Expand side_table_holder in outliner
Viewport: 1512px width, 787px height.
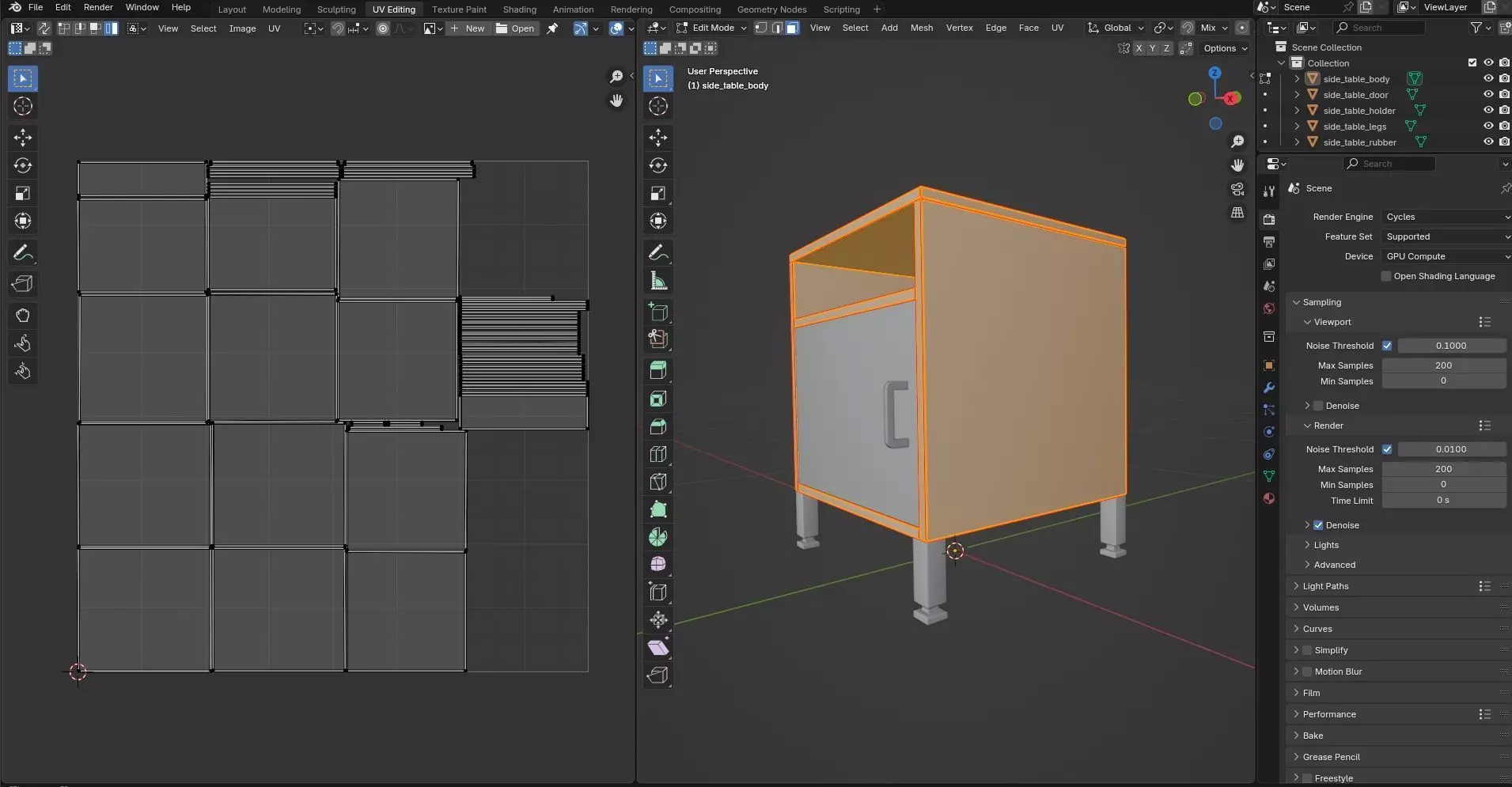(x=1297, y=111)
